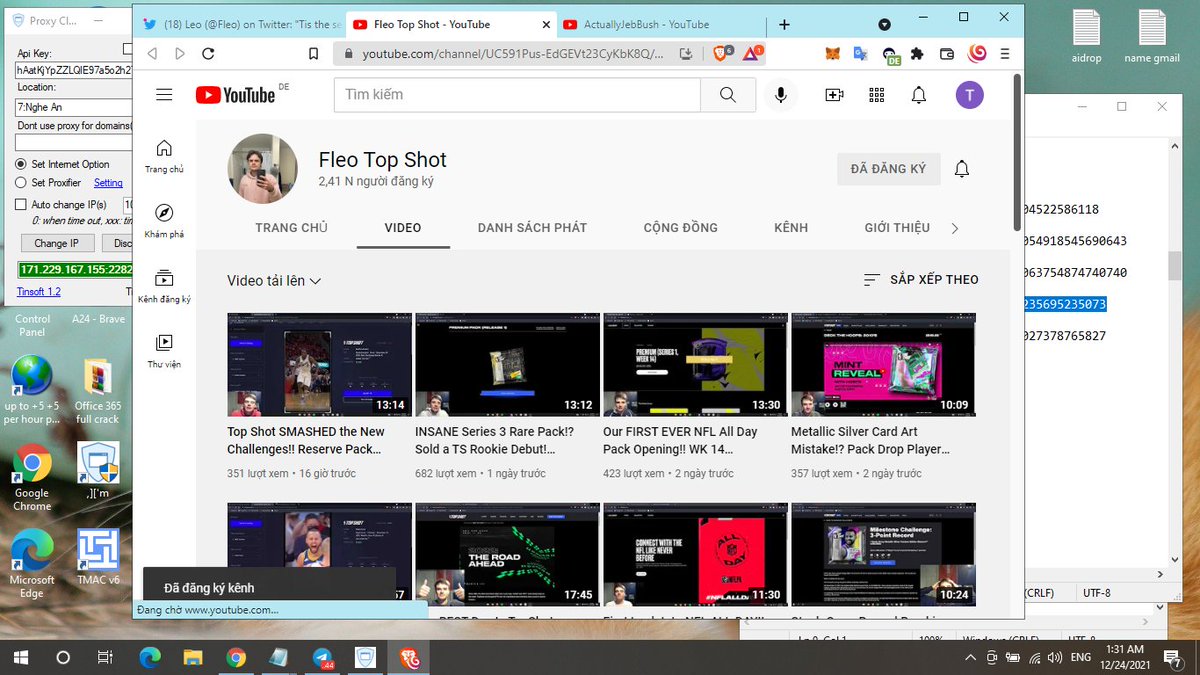Enable Auto change IP(s) checkbox
Image resolution: width=1200 pixels, height=675 pixels.
click(x=21, y=205)
